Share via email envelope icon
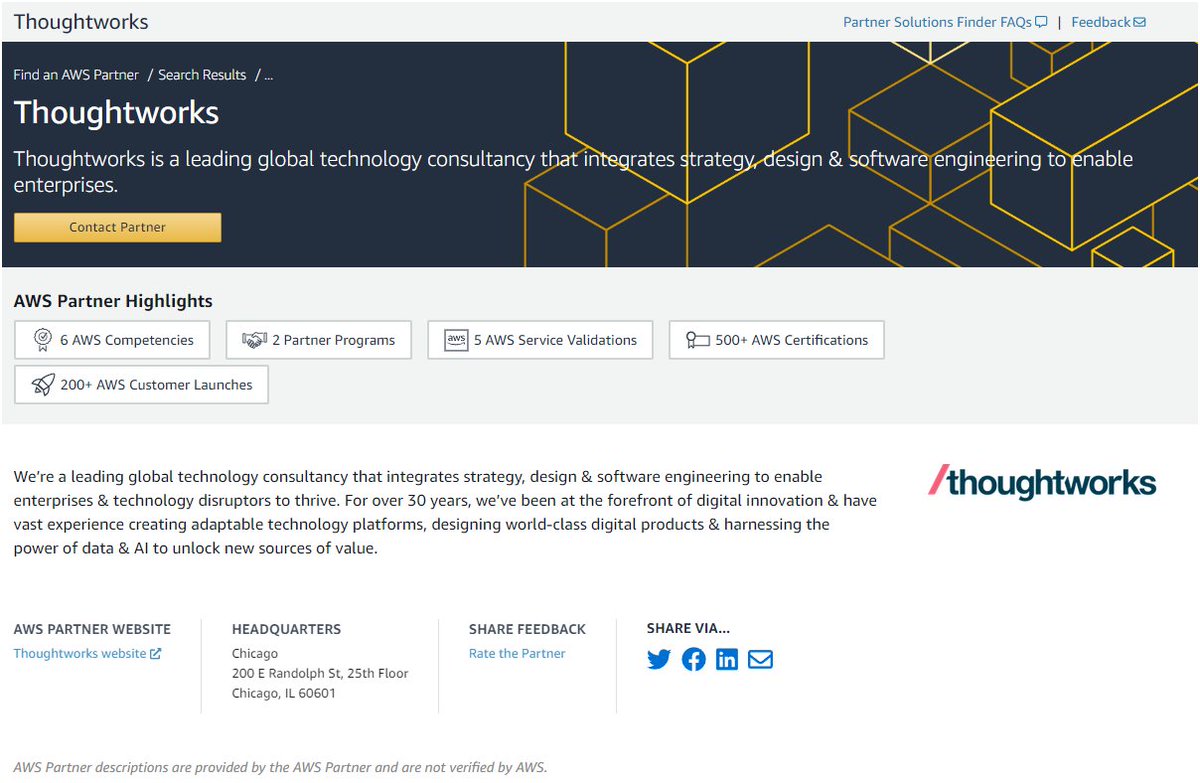 tap(761, 659)
